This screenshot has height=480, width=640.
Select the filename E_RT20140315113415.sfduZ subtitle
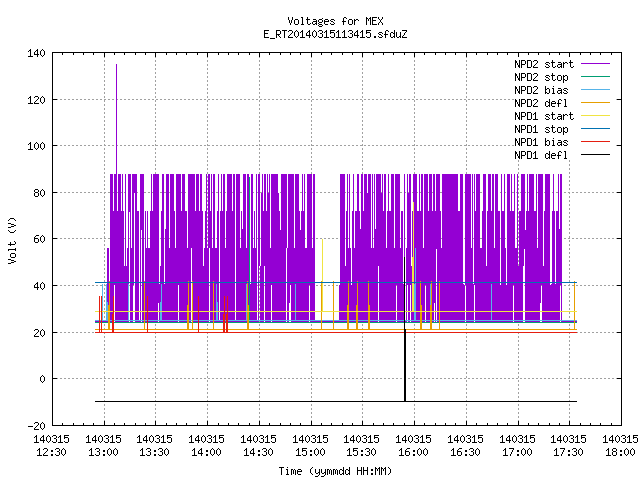tap(335, 34)
